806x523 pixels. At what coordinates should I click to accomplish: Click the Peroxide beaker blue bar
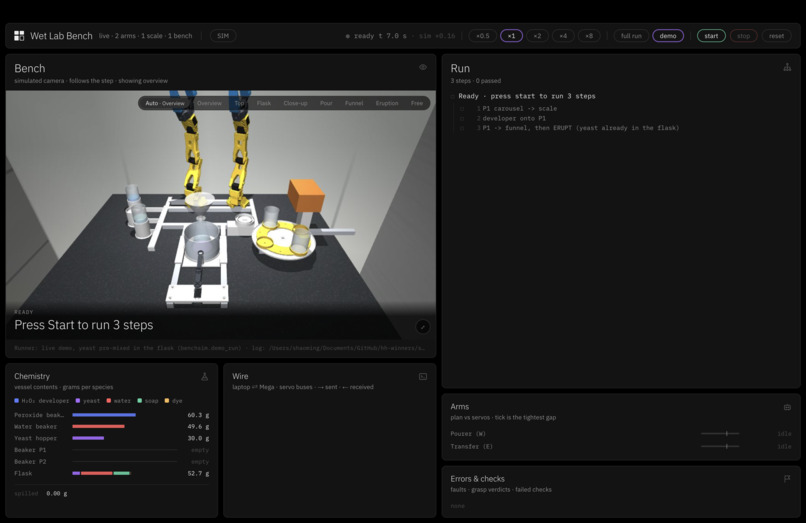pos(104,414)
